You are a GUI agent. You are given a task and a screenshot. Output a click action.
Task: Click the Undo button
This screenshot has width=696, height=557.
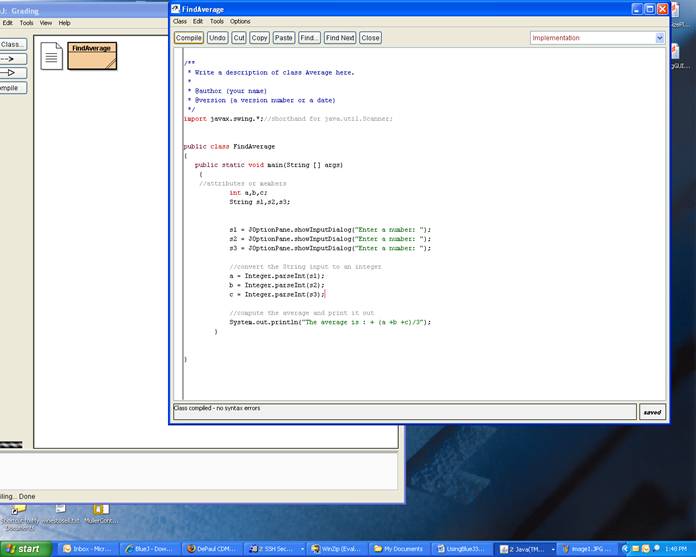pyautogui.click(x=218, y=38)
